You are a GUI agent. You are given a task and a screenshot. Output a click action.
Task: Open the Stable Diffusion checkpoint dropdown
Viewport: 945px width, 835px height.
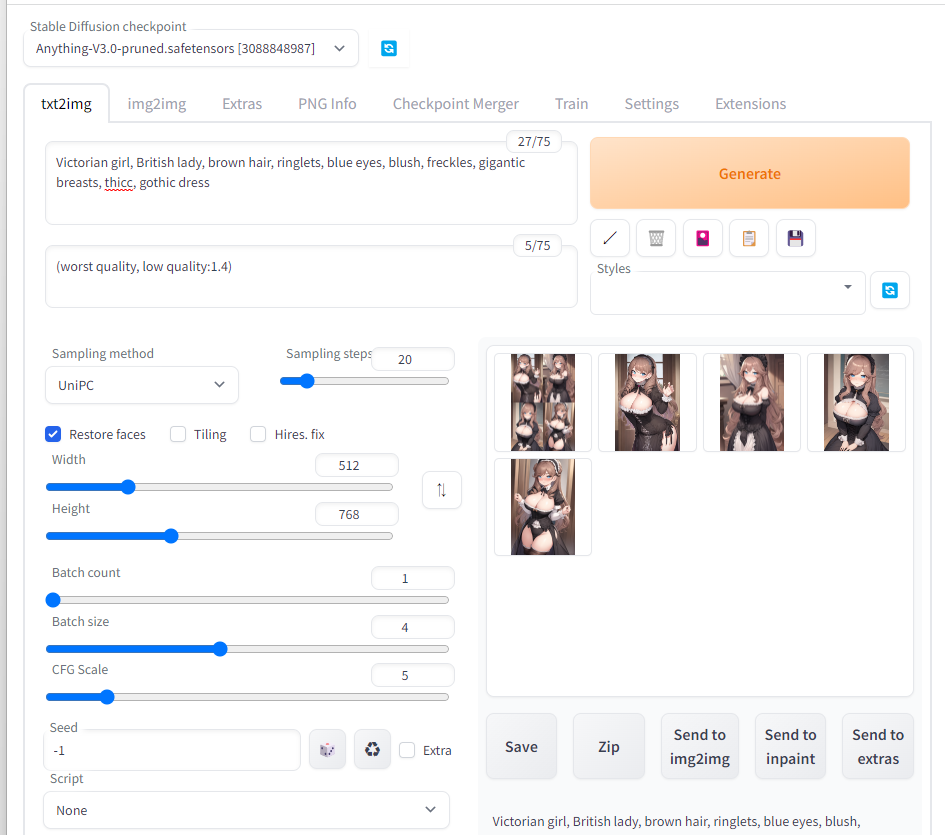[x=190, y=48]
